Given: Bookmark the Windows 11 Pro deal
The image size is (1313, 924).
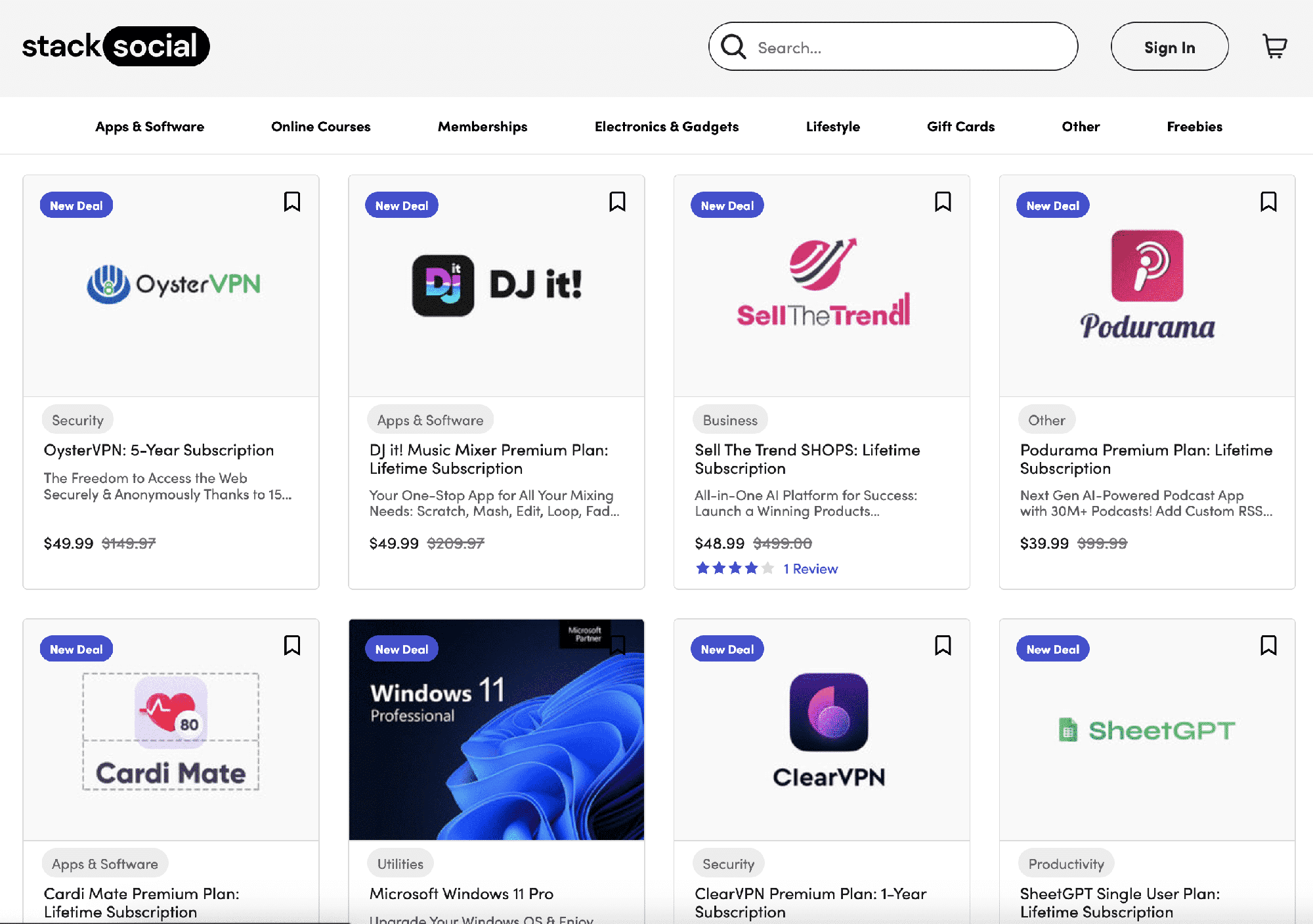Looking at the screenshot, I should click(x=617, y=645).
